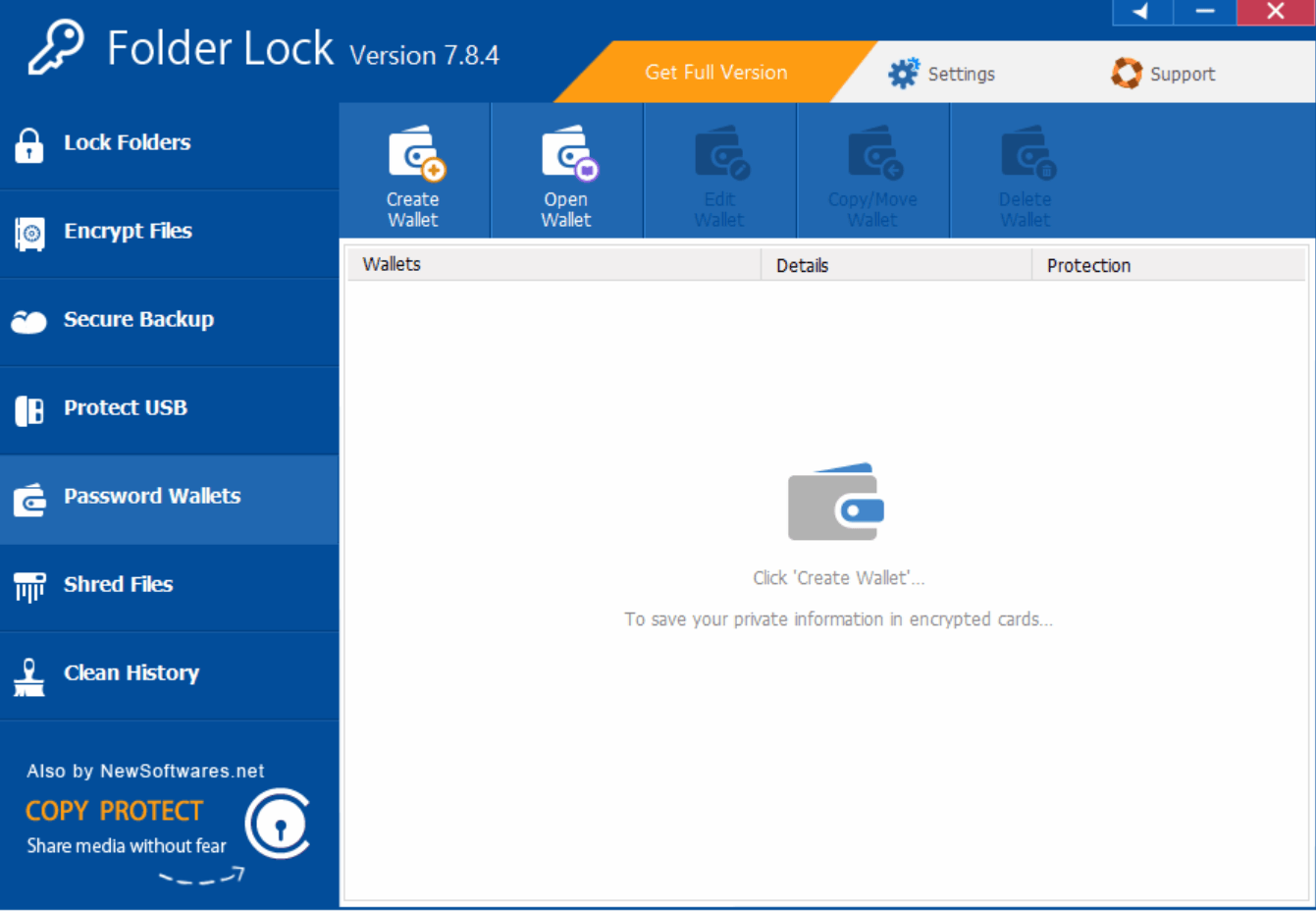Viewport: 1316px width, 911px height.
Task: Click the Copy Protect lock logo
Action: pyautogui.click(x=278, y=825)
